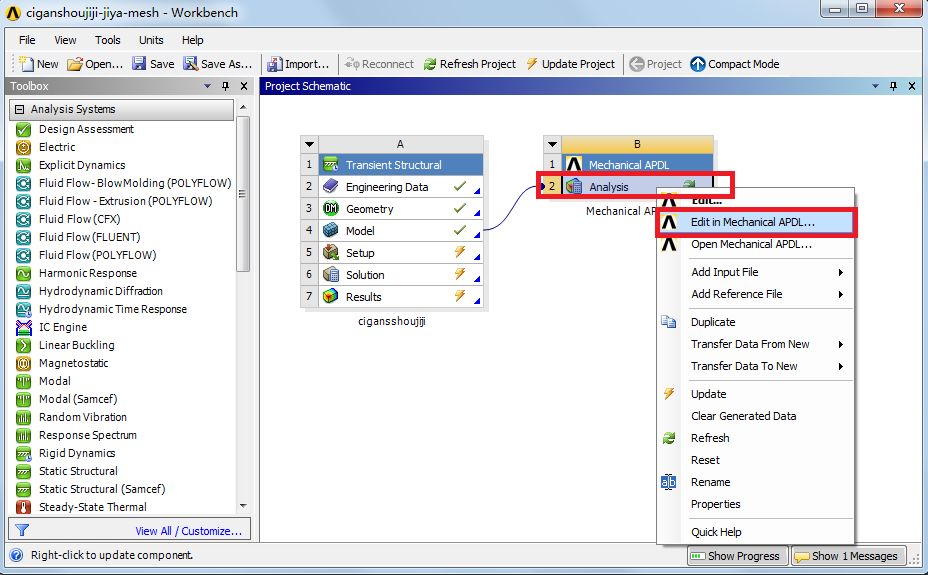Close the Toolbox panel
Viewport: 928px width, 575px height.
coord(244,86)
